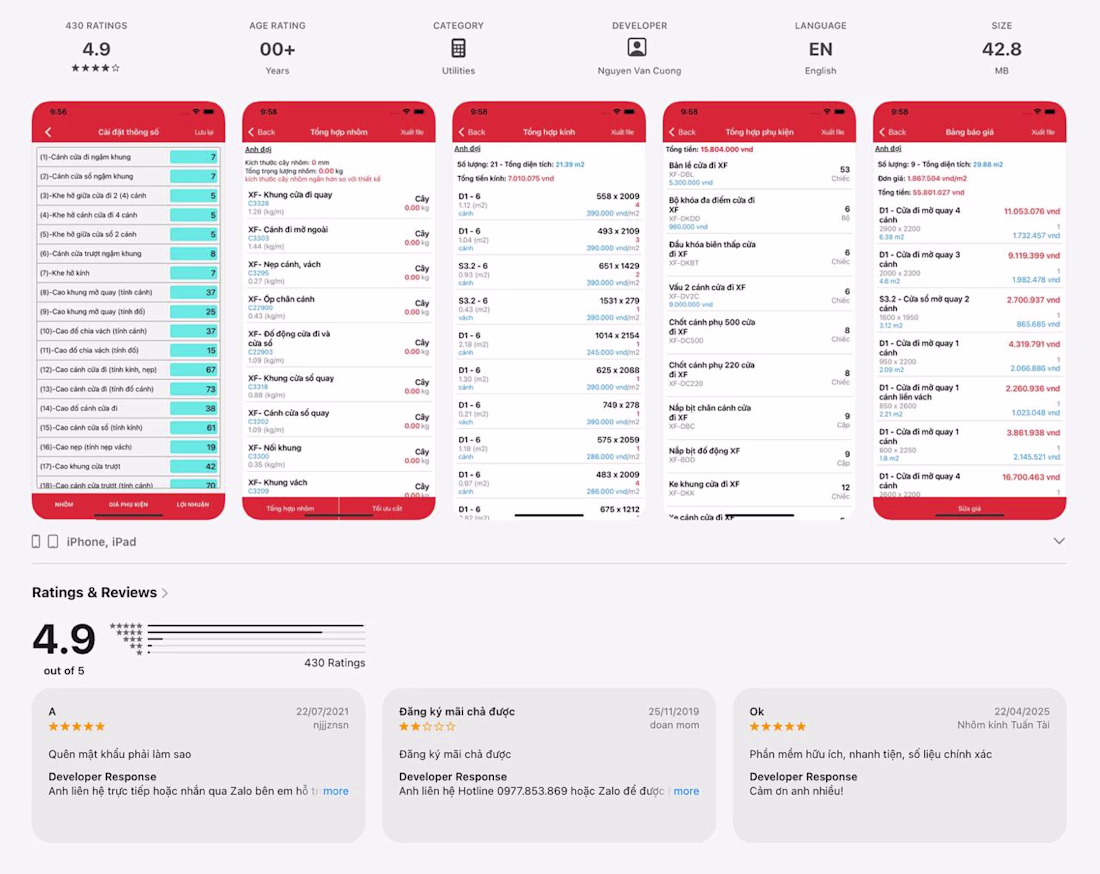1100x874 pixels.
Task: Click review date 22/04/2025
Action: pos(1021,711)
